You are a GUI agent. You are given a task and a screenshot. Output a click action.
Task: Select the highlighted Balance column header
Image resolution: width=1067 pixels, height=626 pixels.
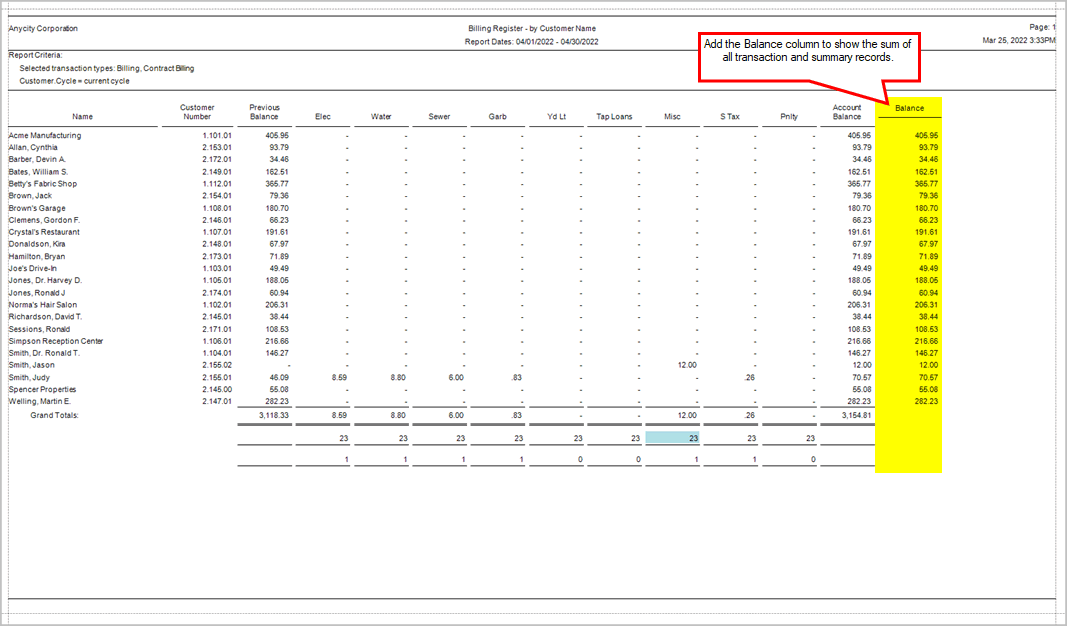click(x=908, y=107)
